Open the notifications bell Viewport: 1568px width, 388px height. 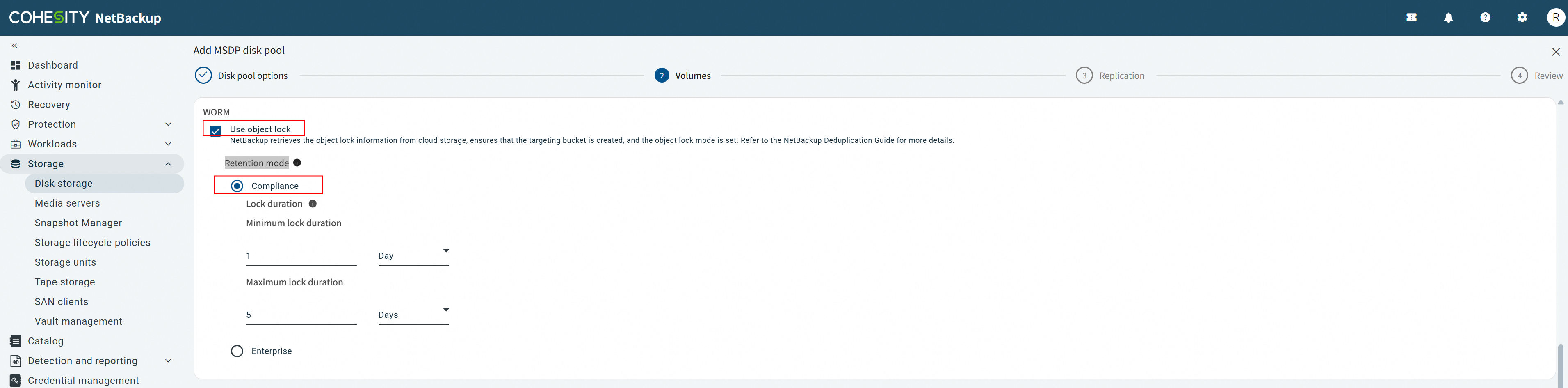coord(1449,18)
